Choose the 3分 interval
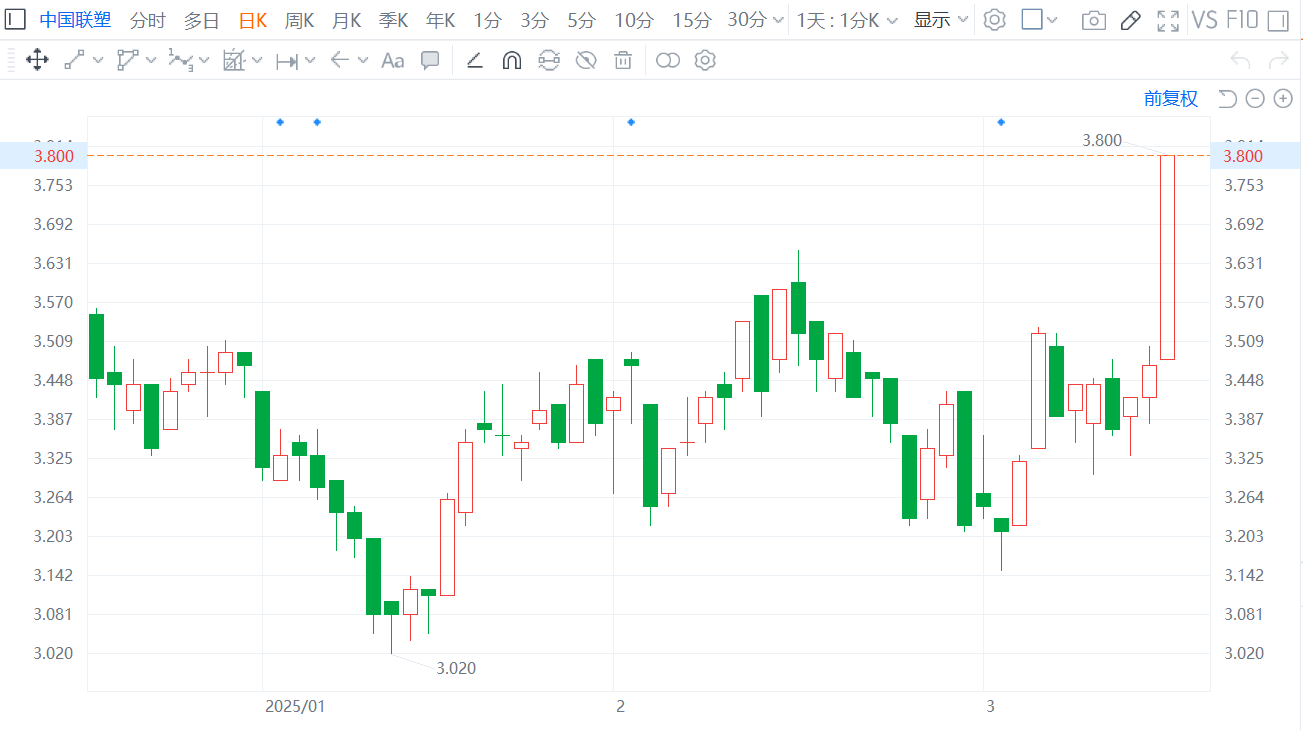The height and width of the screenshot is (730, 1303). point(534,20)
